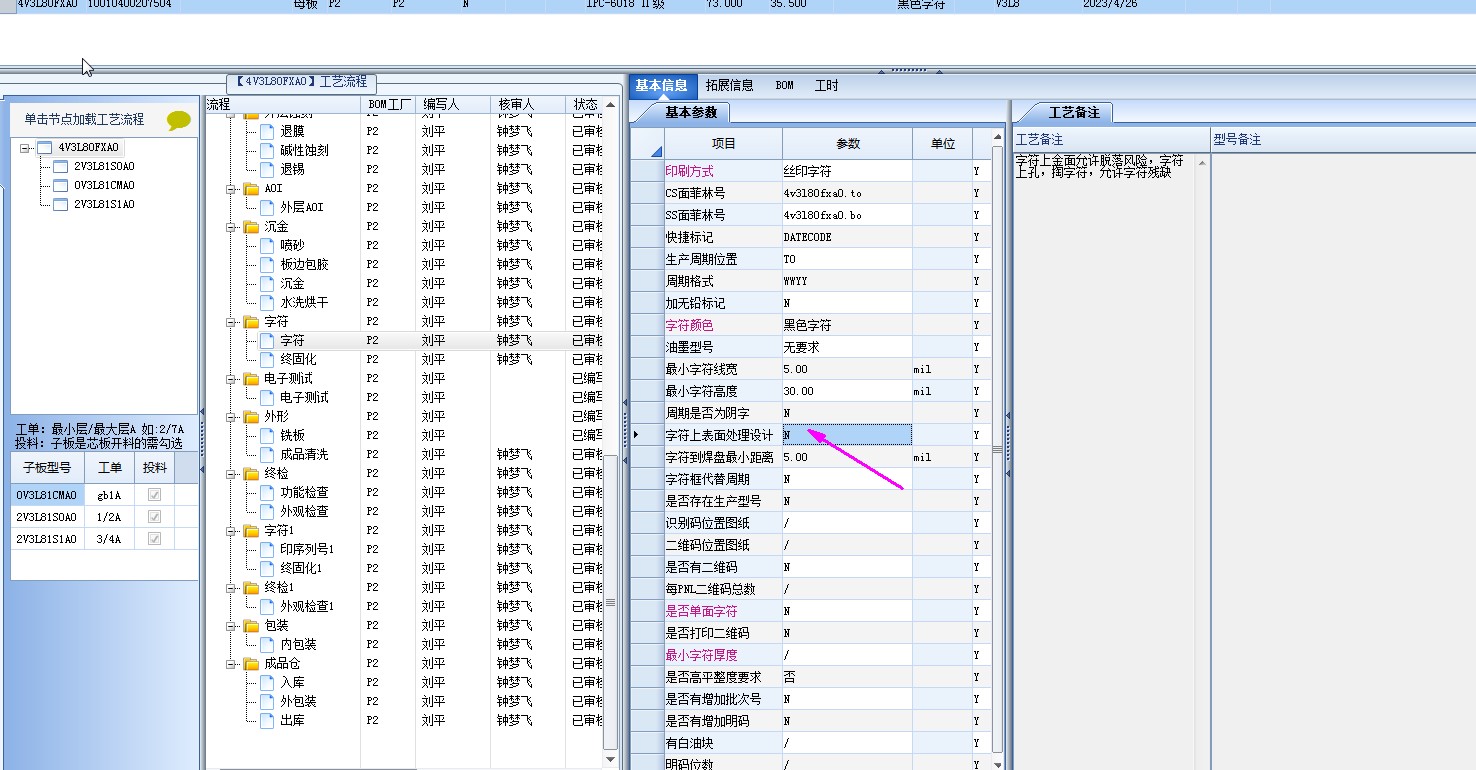This screenshot has height=770, width=1476.
Task: Click the document icon of 终固化 step
Action: pos(267,359)
